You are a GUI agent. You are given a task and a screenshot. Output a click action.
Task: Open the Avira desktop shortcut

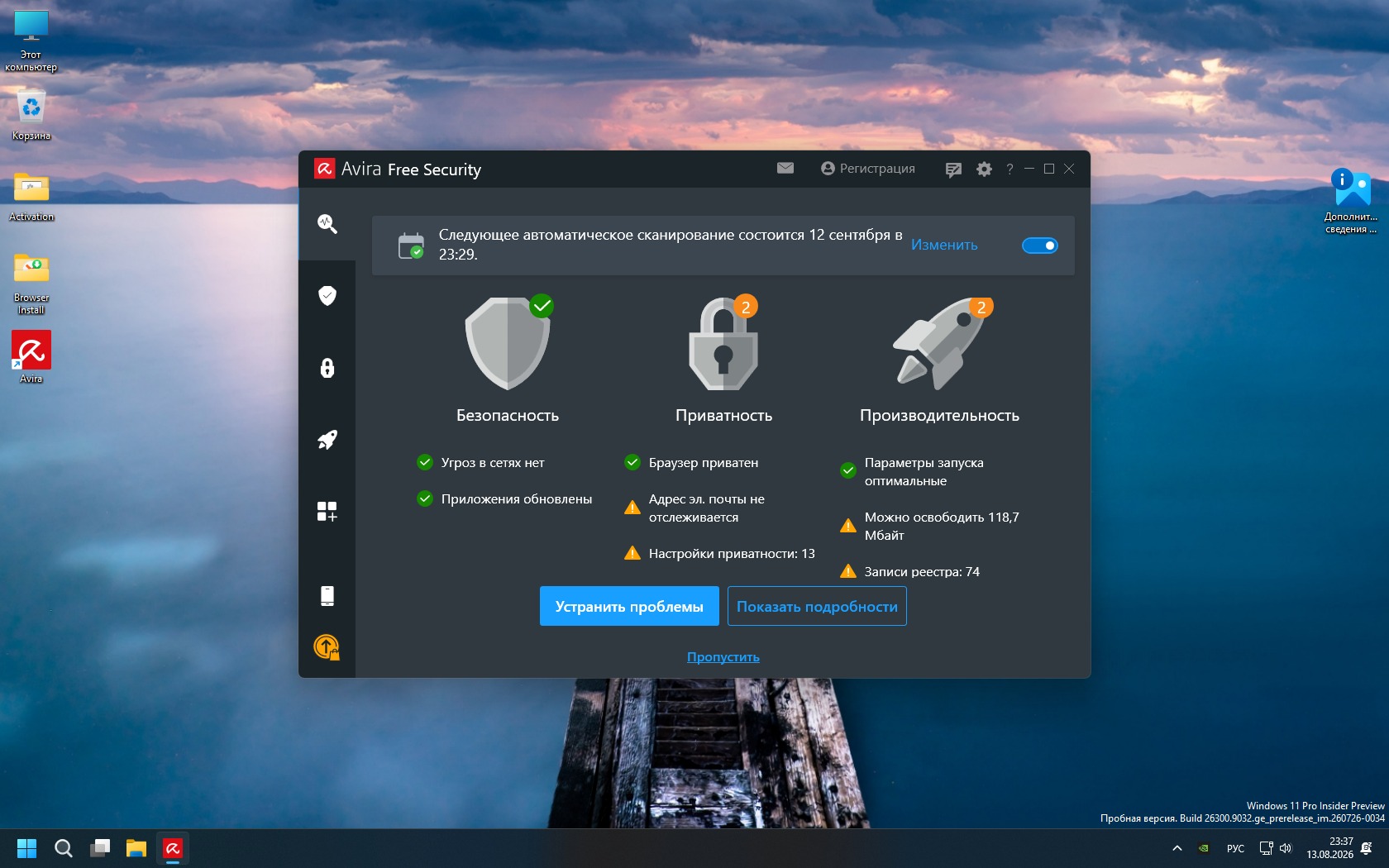[31, 357]
